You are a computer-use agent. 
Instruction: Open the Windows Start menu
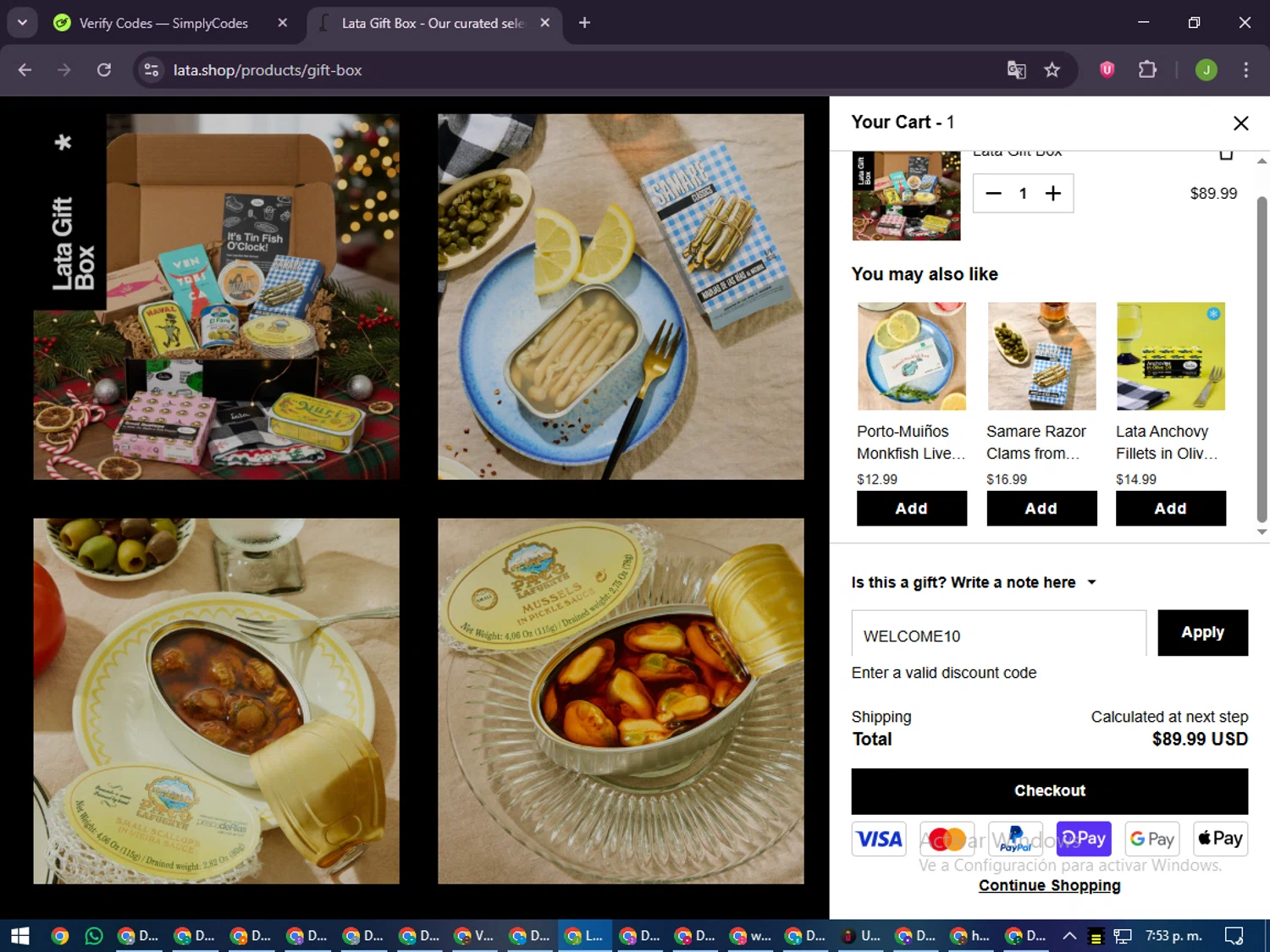pyautogui.click(x=20, y=936)
